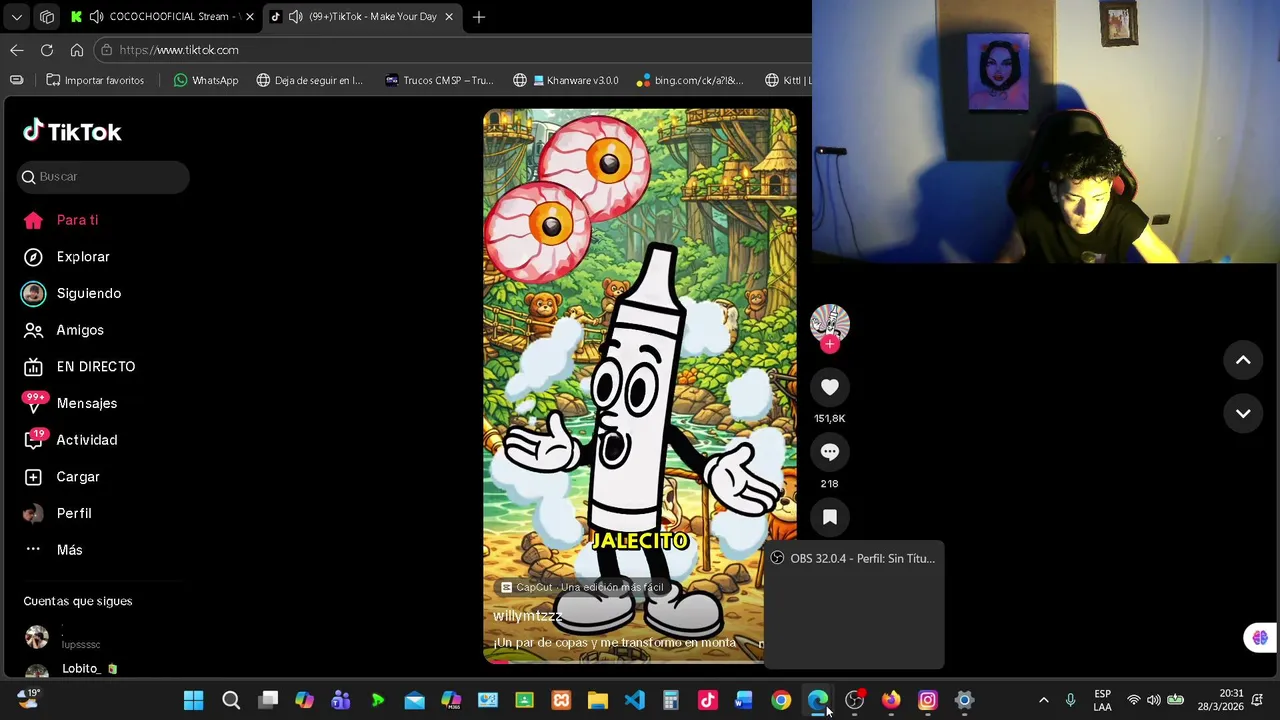Open Perfil in the sidebar
Screen dimensions: 1280x720
click(58, 513)
